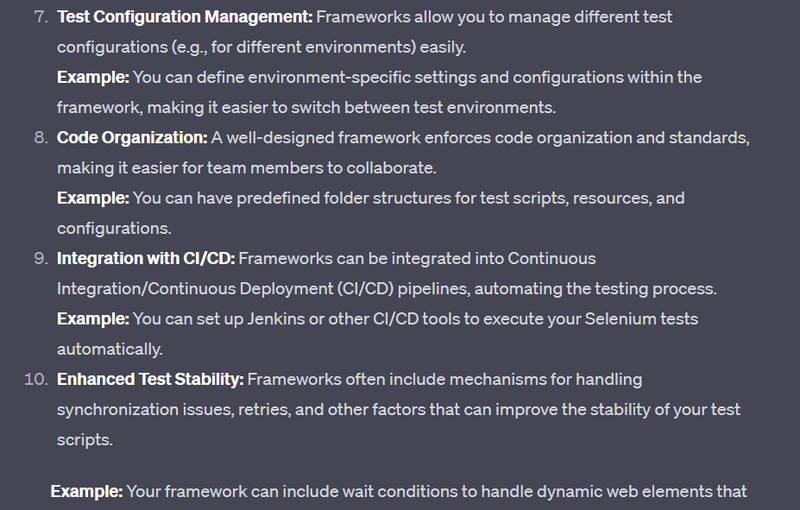Click the "Test Configuration Management" heading
The image size is (800, 510).
[x=184, y=17]
